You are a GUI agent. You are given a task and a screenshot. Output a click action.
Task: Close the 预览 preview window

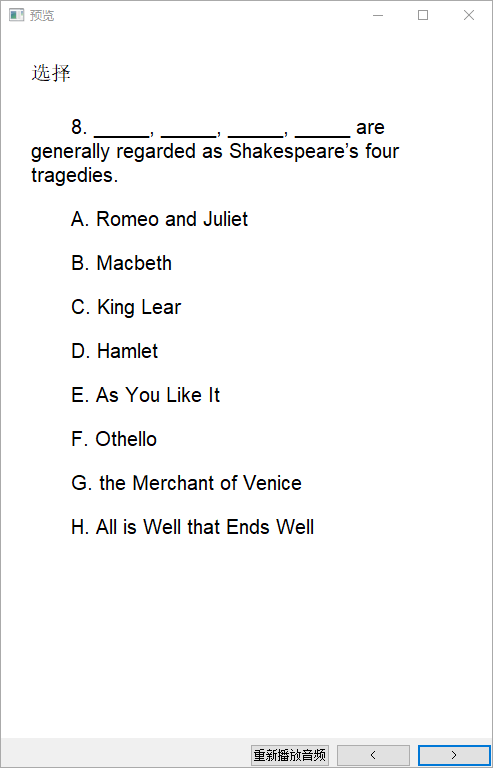pos(469,15)
